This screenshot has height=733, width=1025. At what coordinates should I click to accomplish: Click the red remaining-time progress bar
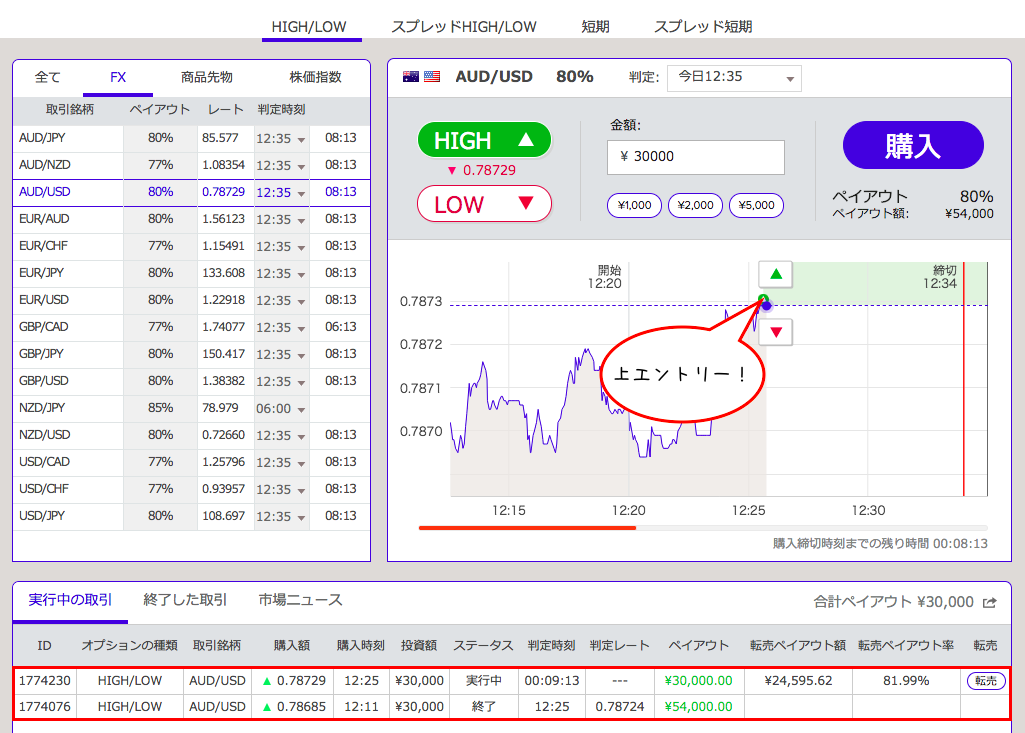click(x=527, y=527)
